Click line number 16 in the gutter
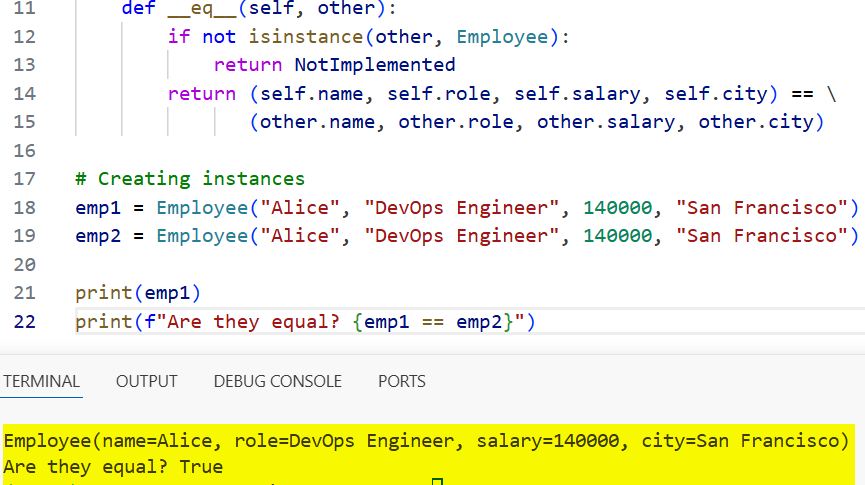The height and width of the screenshot is (485, 865). click(x=24, y=151)
